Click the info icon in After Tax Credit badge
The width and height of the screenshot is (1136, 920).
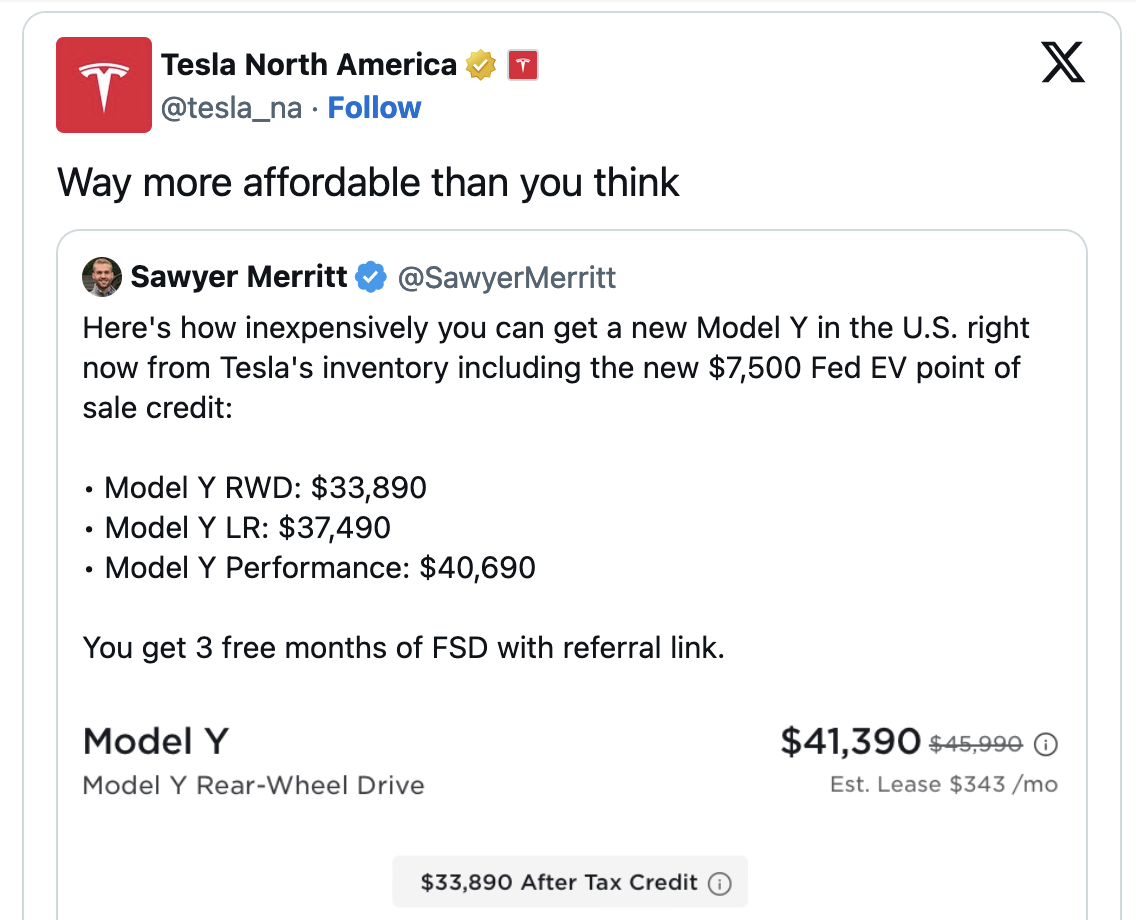pyautogui.click(x=719, y=883)
